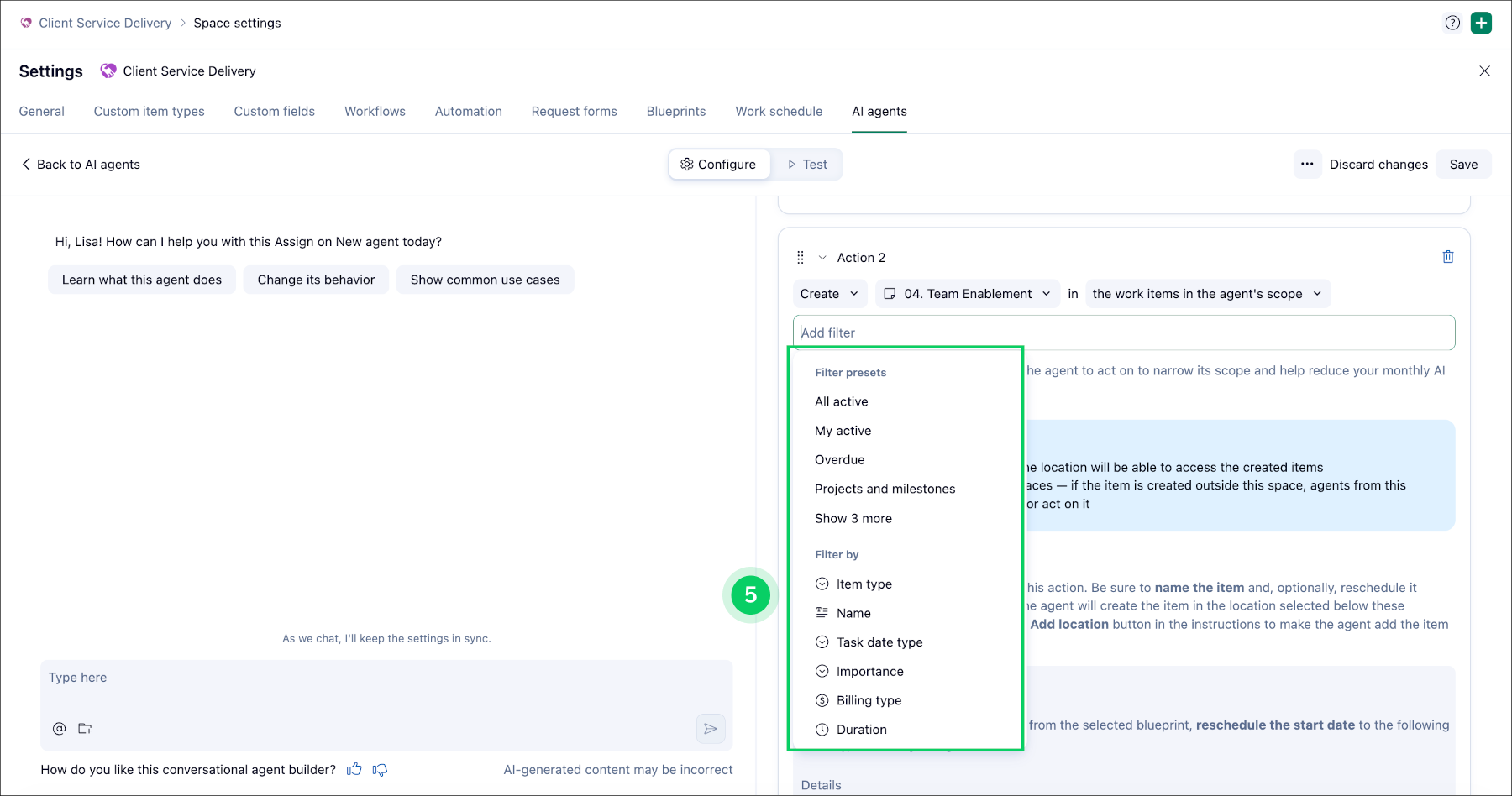Open the 04. Team Enablement dropdown

967,294
